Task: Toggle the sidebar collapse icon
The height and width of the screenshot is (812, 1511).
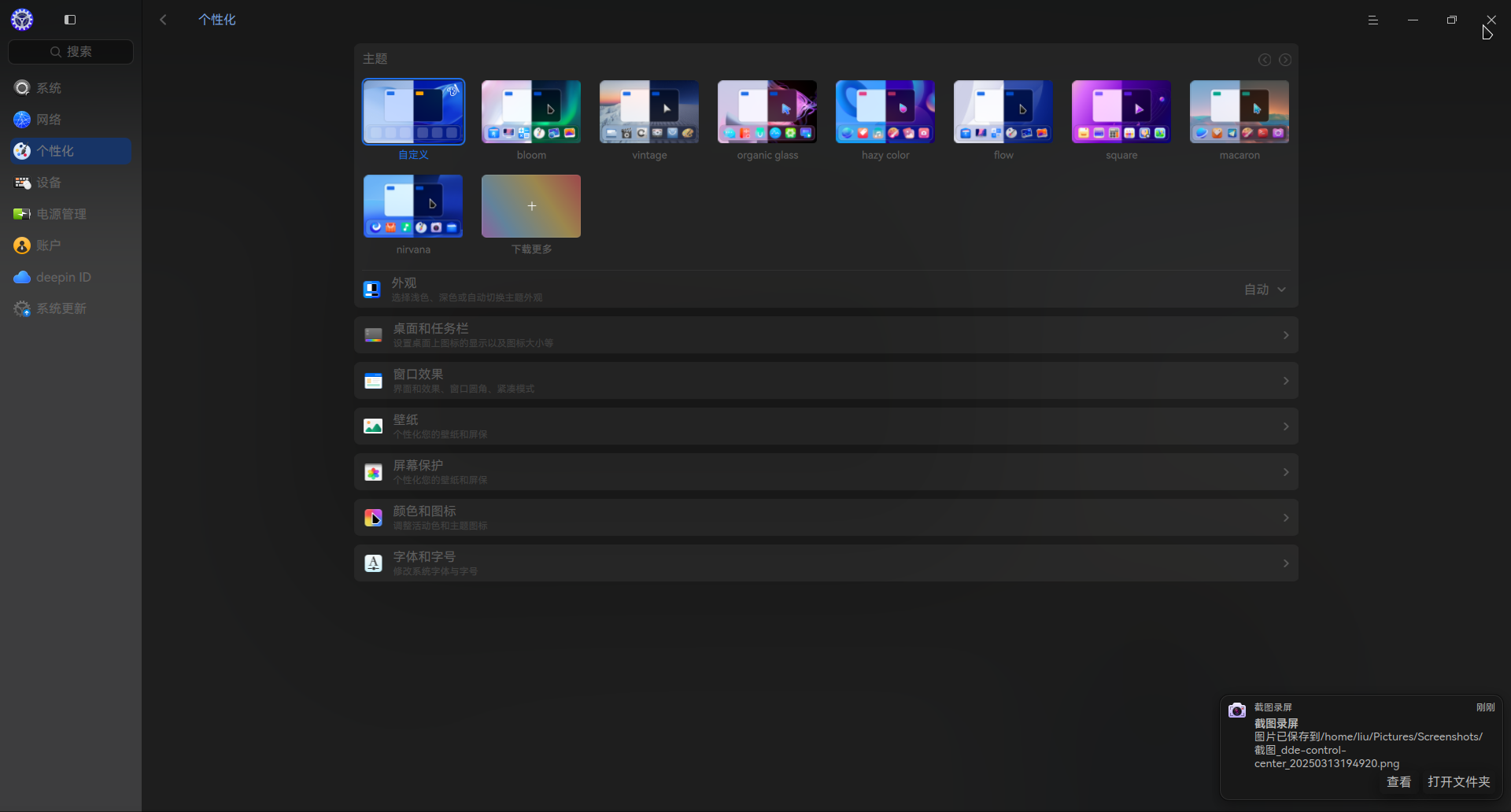Action: (x=70, y=20)
